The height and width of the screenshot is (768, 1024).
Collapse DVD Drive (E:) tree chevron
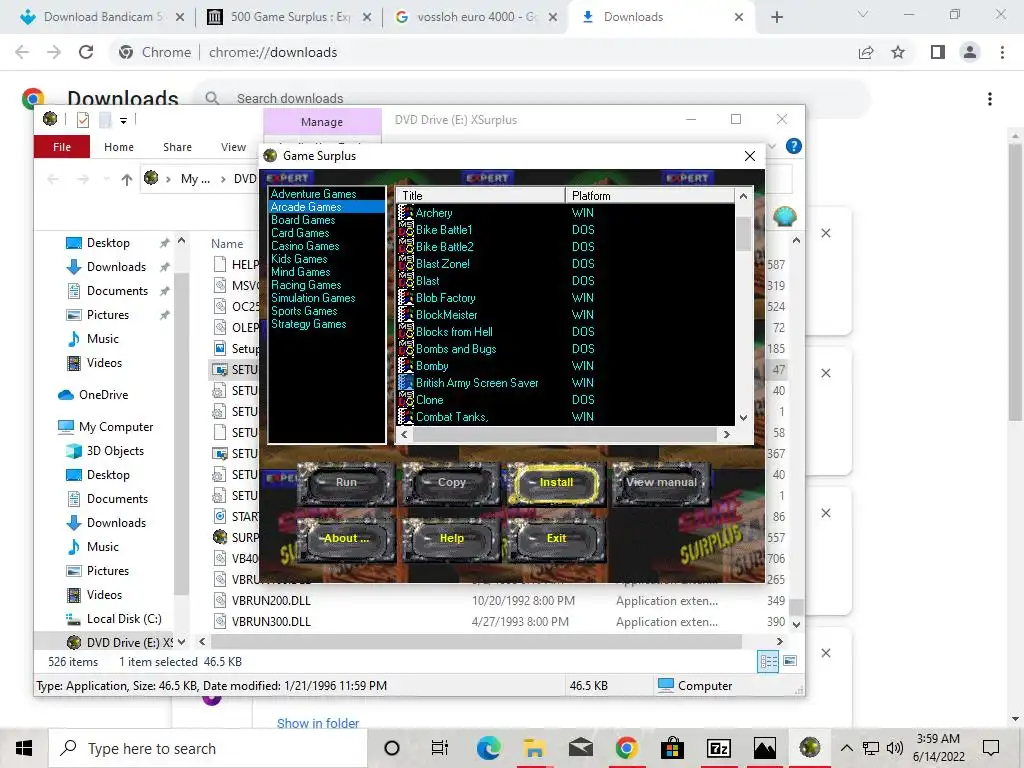(x=182, y=643)
